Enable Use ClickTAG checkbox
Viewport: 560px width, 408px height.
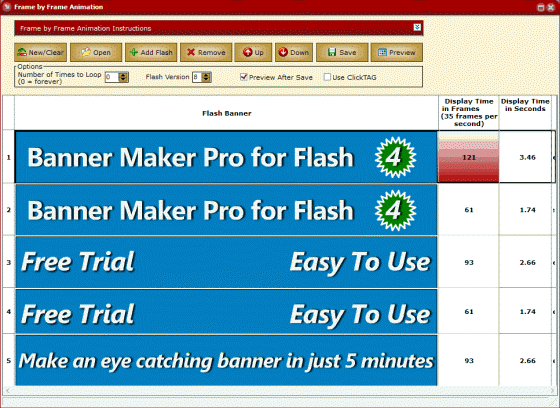pyautogui.click(x=327, y=77)
